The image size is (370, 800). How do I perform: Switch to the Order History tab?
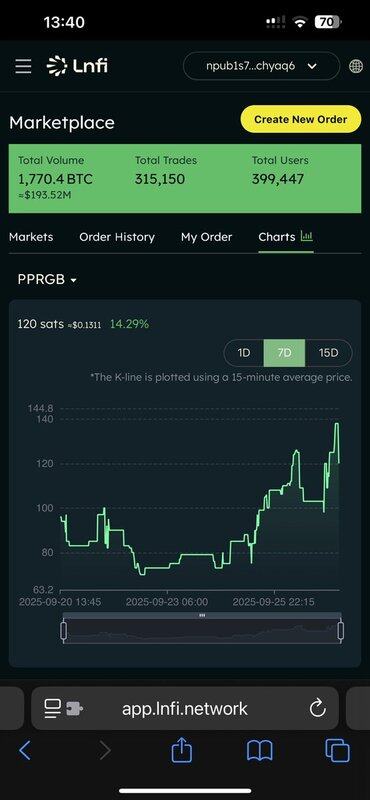coord(117,237)
